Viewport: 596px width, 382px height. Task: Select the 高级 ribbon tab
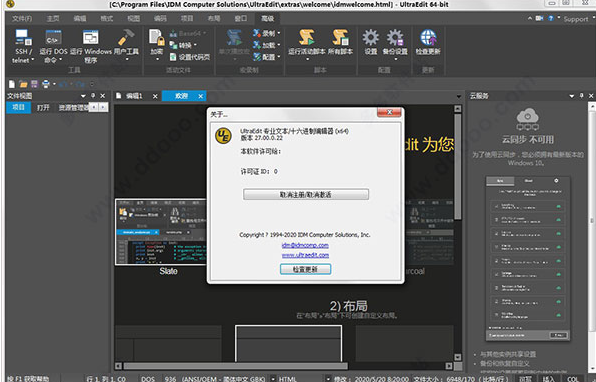tap(268, 18)
